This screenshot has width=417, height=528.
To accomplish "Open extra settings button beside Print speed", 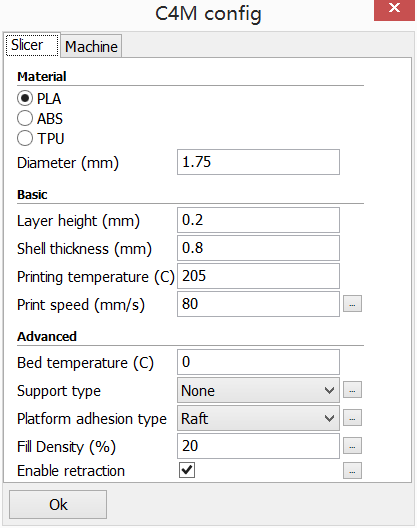I will pos(352,304).
